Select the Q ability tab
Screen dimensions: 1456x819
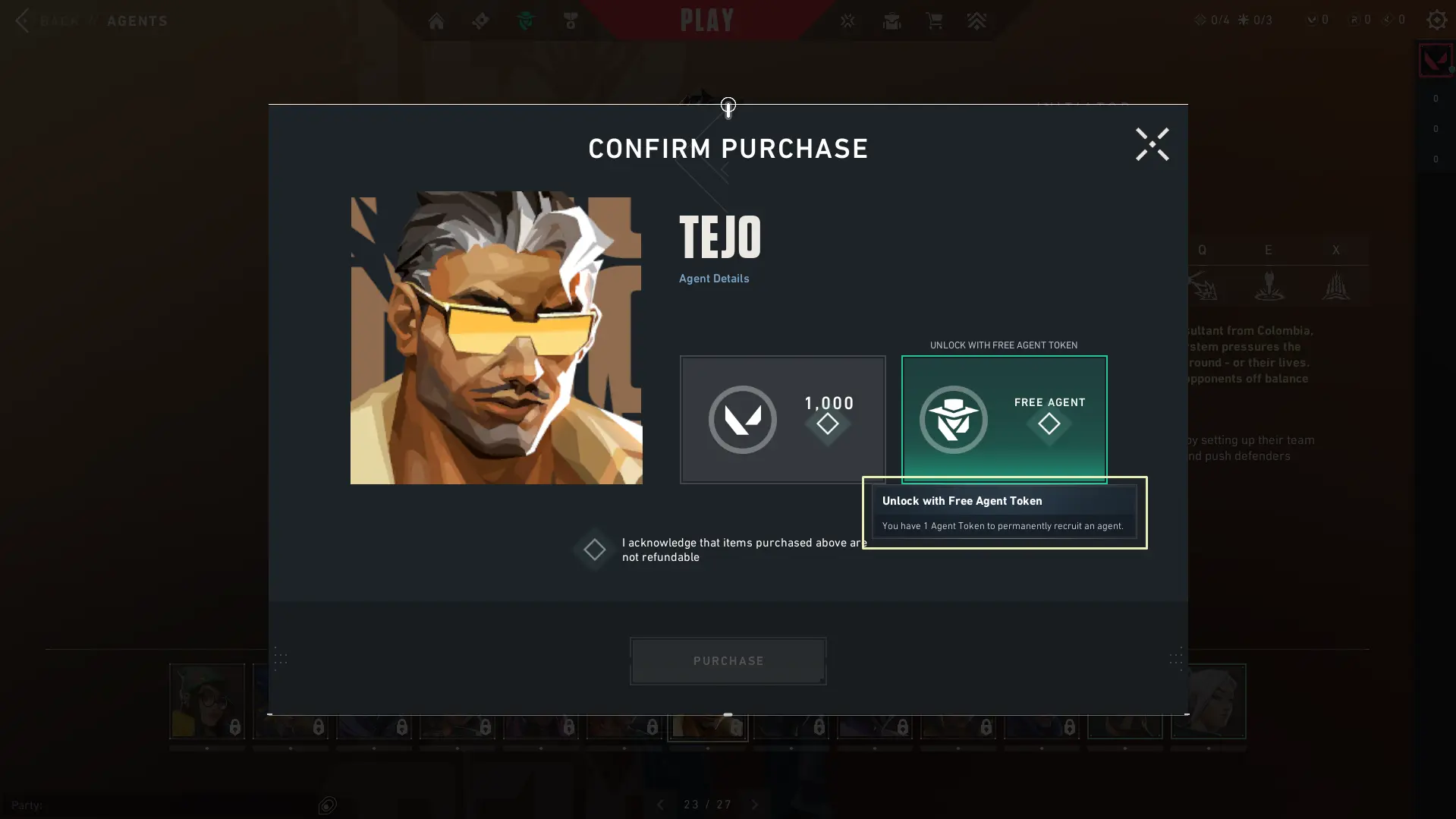(1202, 250)
